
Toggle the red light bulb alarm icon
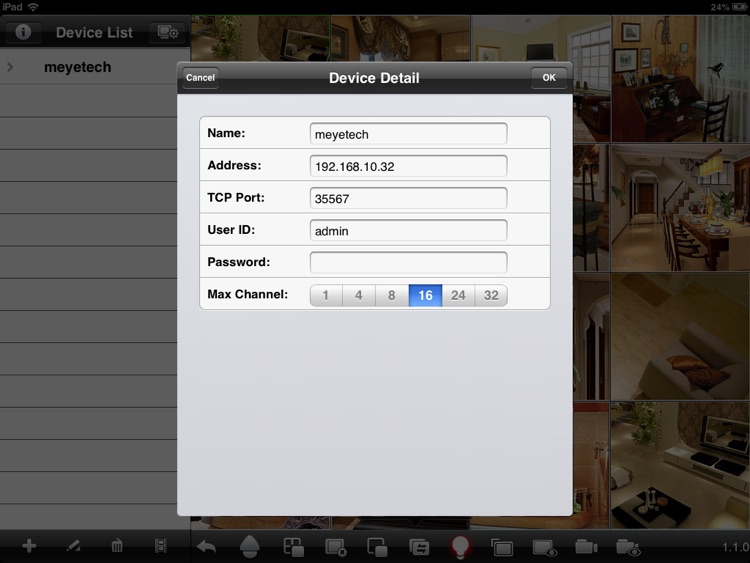[x=460, y=547]
